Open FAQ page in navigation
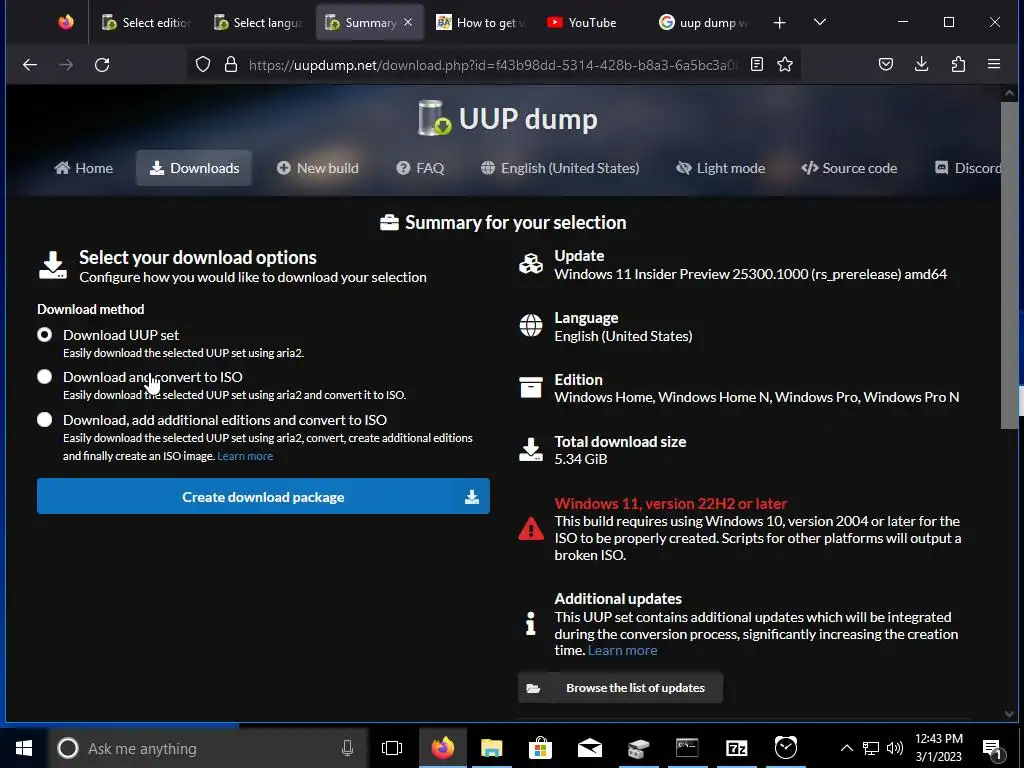The image size is (1024, 768). 420,168
